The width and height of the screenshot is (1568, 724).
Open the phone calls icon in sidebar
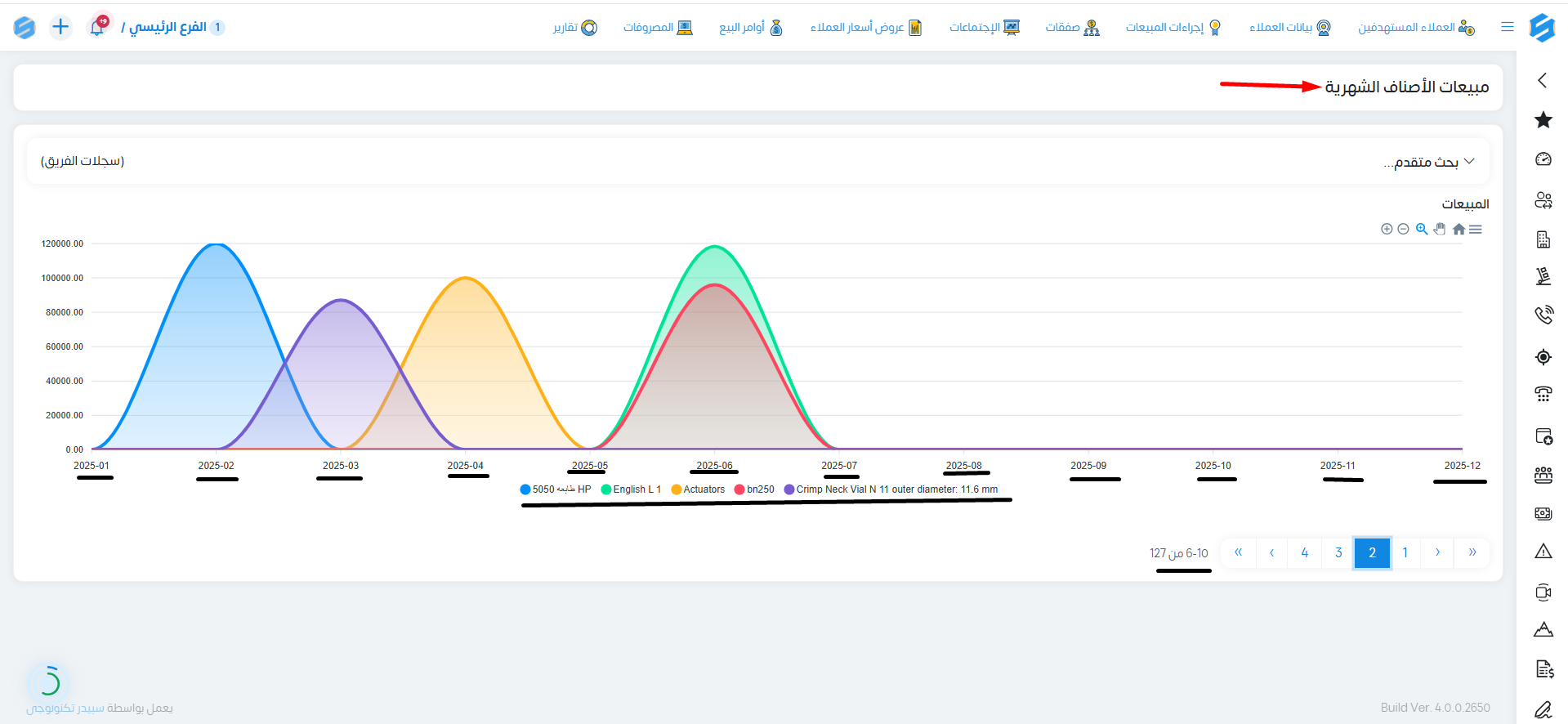1543,315
